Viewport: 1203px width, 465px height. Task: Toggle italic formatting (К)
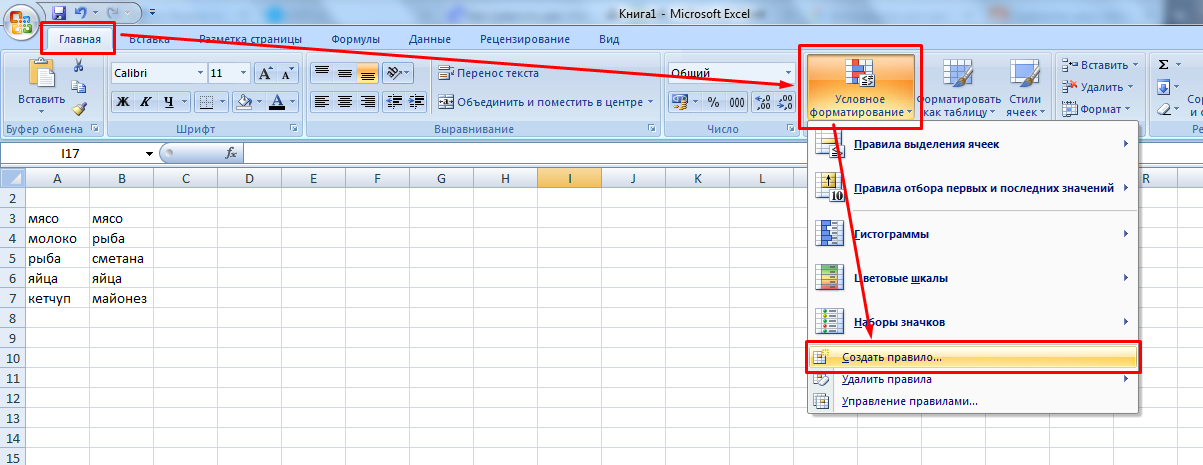click(146, 102)
